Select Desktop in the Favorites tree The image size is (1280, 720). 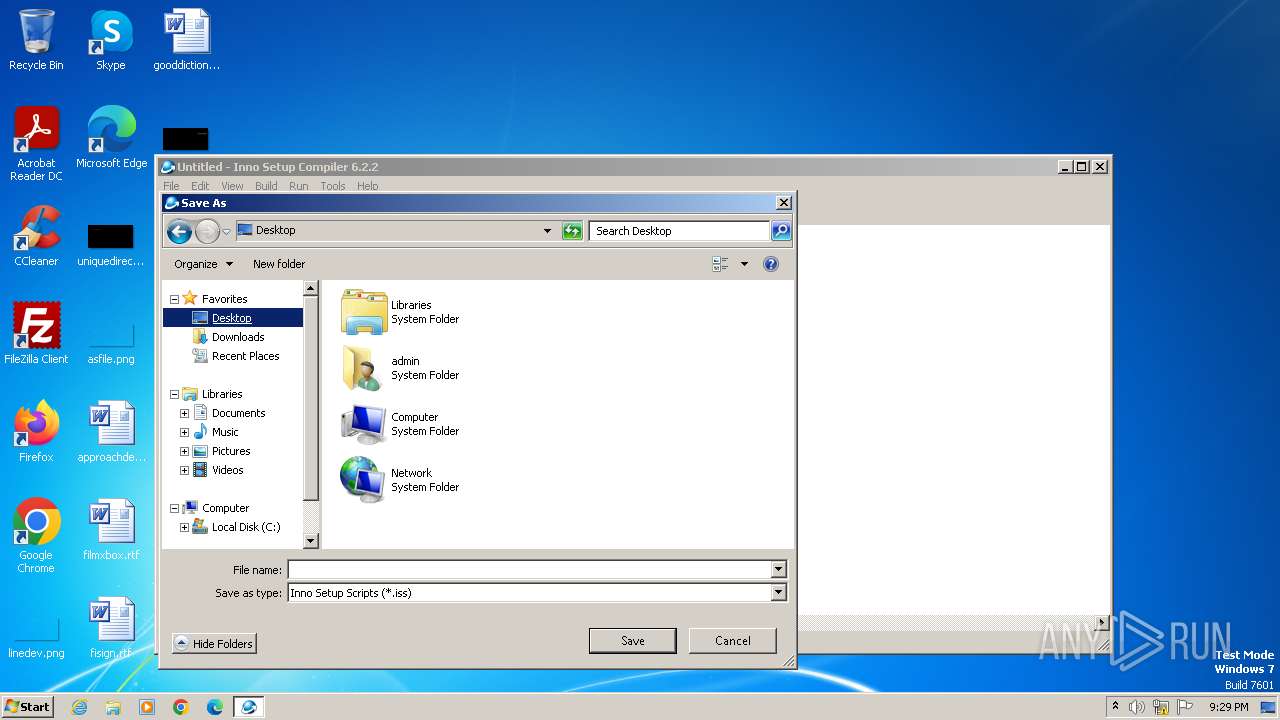(231, 318)
